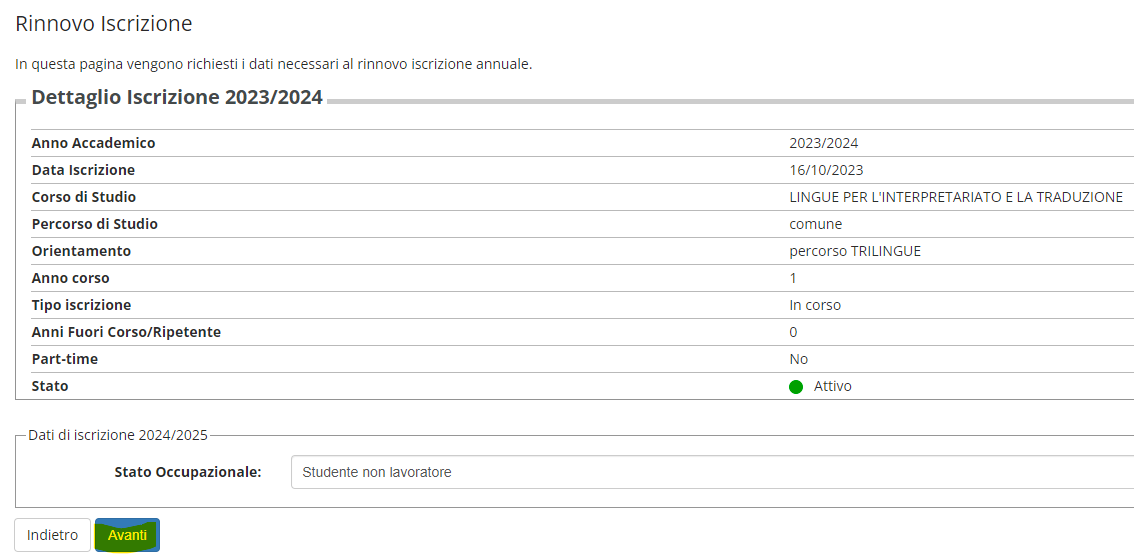The width and height of the screenshot is (1134, 560).
Task: Click the introductory page description sentence
Action: 273,64
